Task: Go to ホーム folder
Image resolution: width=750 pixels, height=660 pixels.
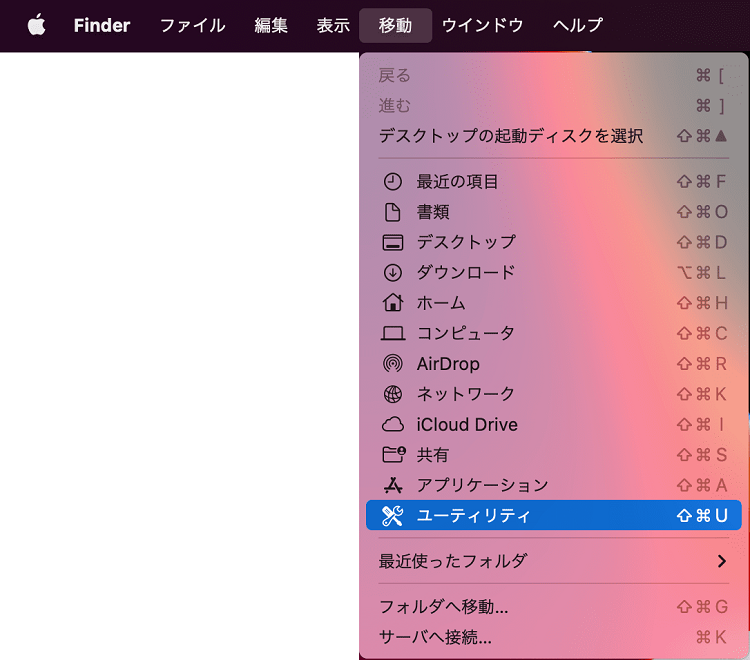Action: click(553, 303)
